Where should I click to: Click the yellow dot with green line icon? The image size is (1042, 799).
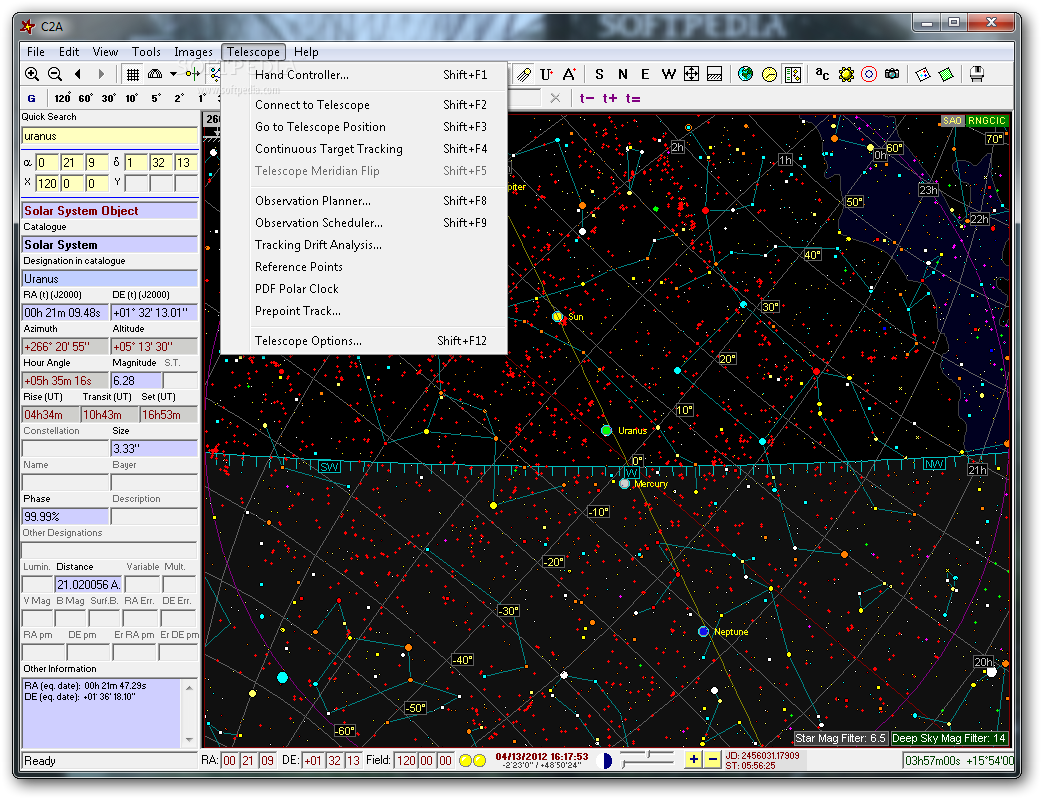(x=193, y=74)
